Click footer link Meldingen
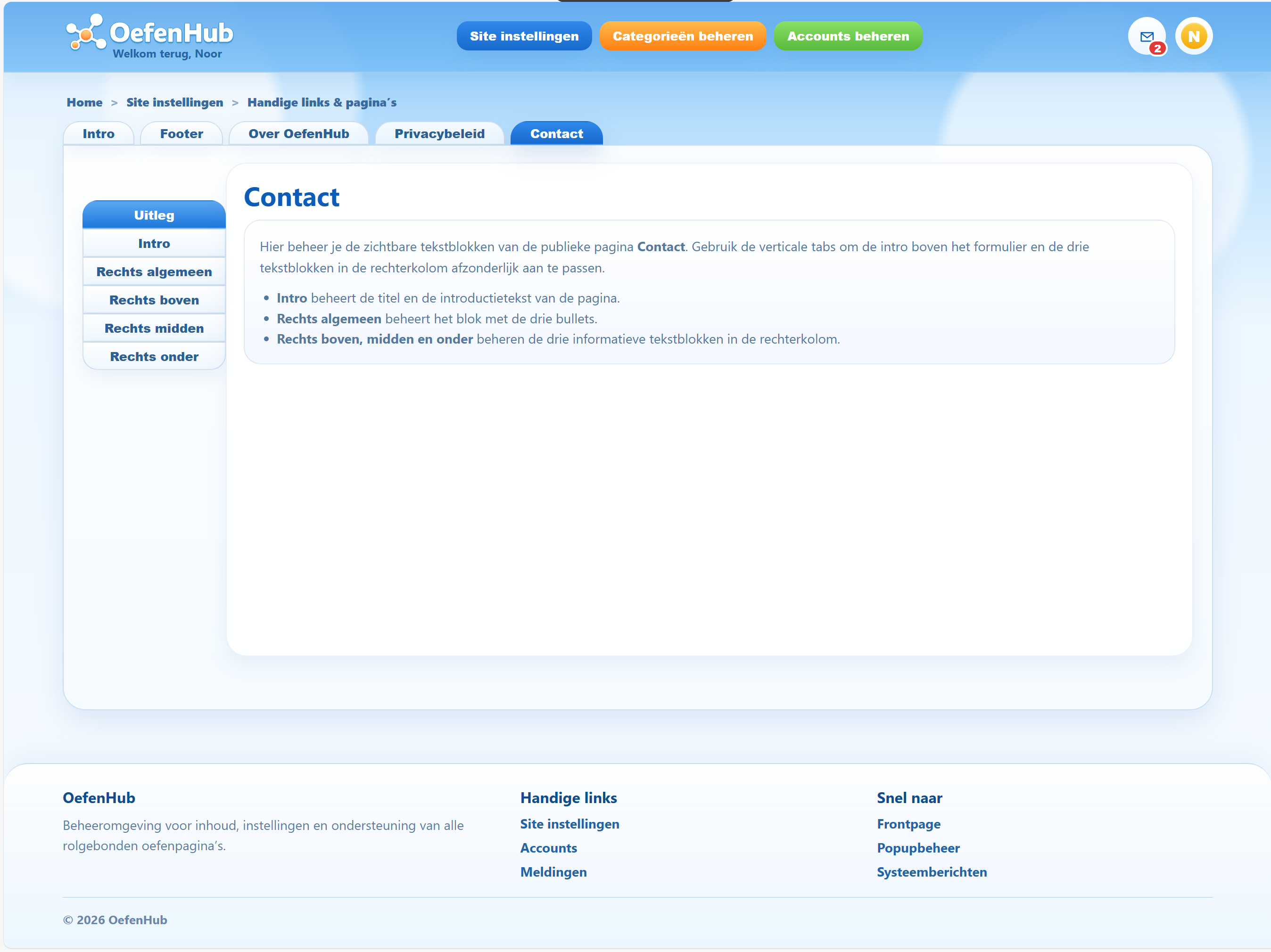Viewport: 1271px width, 952px height. tap(553, 872)
